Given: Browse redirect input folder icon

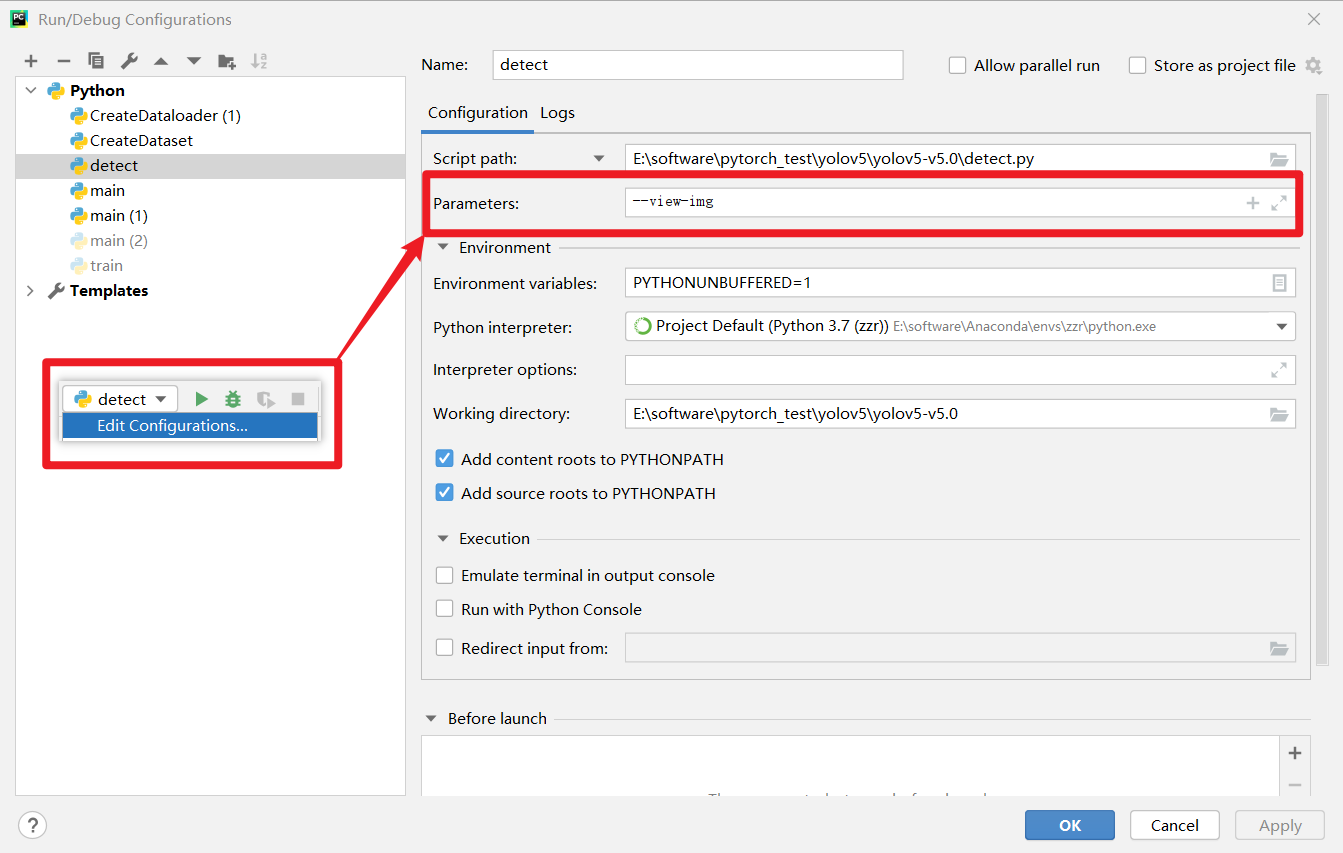Looking at the screenshot, I should pyautogui.click(x=1279, y=648).
